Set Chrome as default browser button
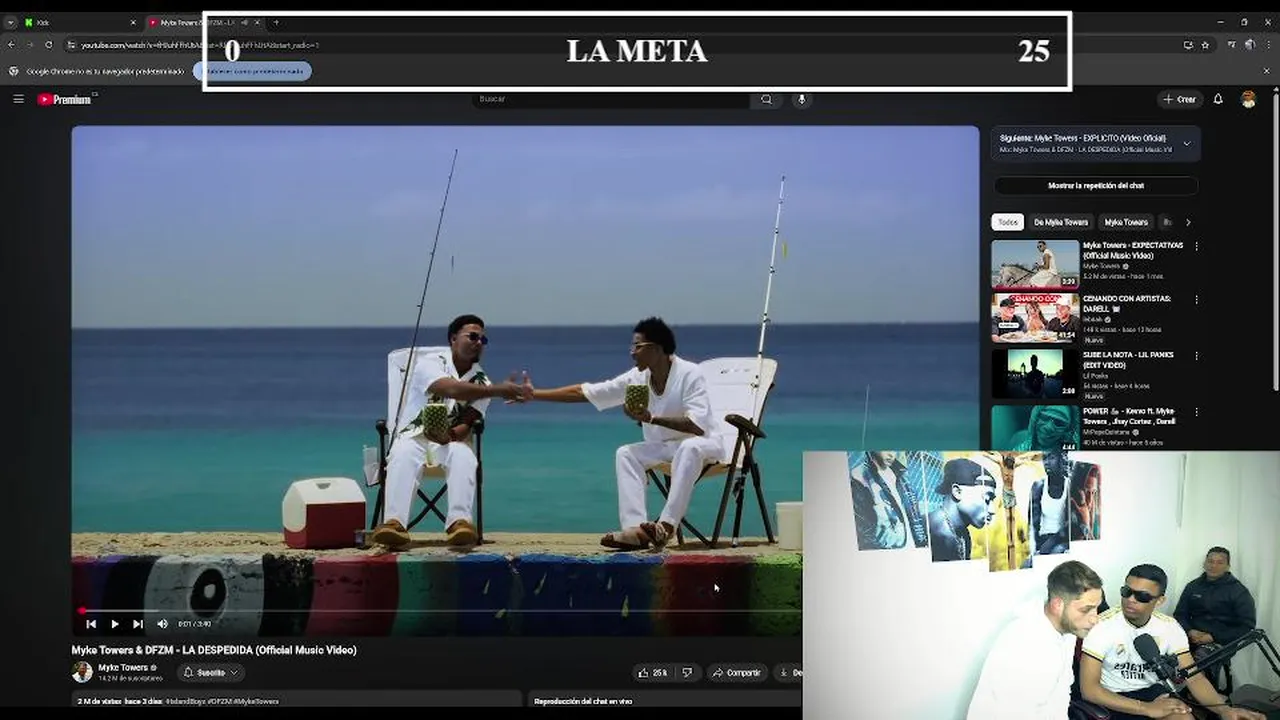The width and height of the screenshot is (1280, 720). coord(253,71)
